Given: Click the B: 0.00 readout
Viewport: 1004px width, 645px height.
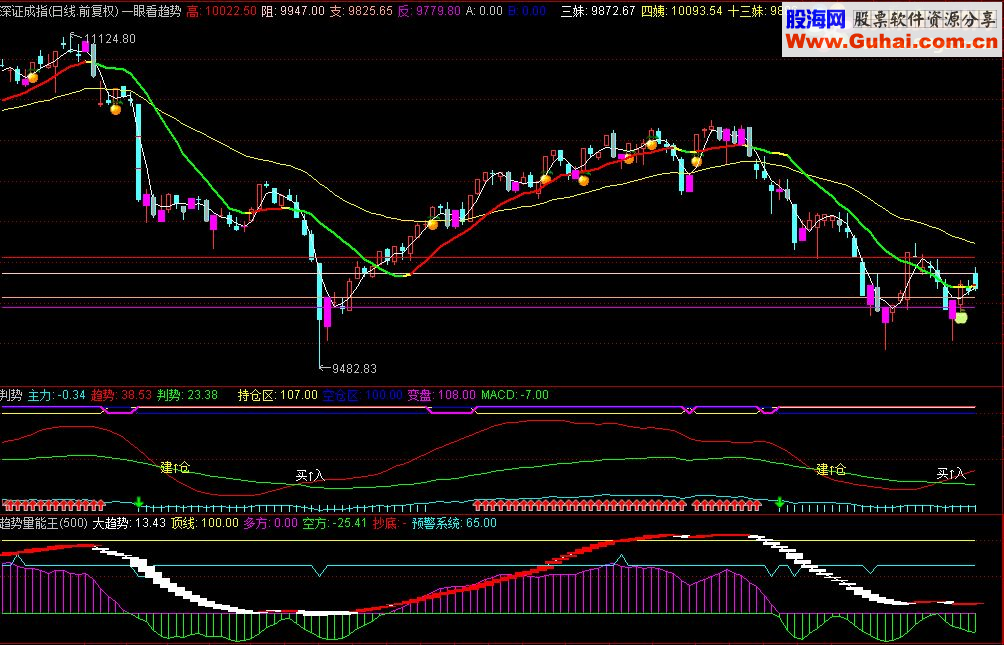Looking at the screenshot, I should pos(526,11).
